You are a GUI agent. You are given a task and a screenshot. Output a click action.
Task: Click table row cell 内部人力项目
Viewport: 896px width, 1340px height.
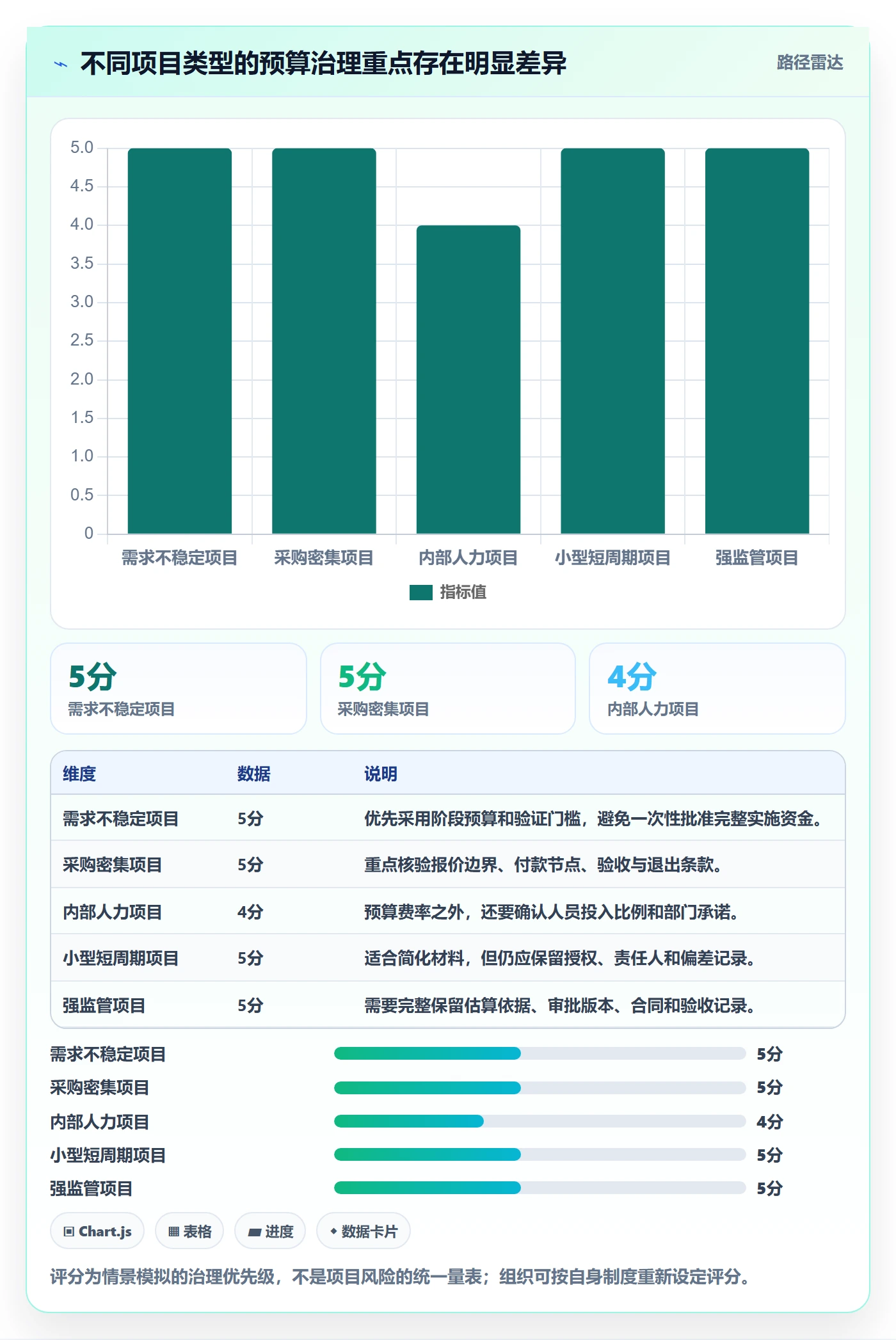point(113,912)
